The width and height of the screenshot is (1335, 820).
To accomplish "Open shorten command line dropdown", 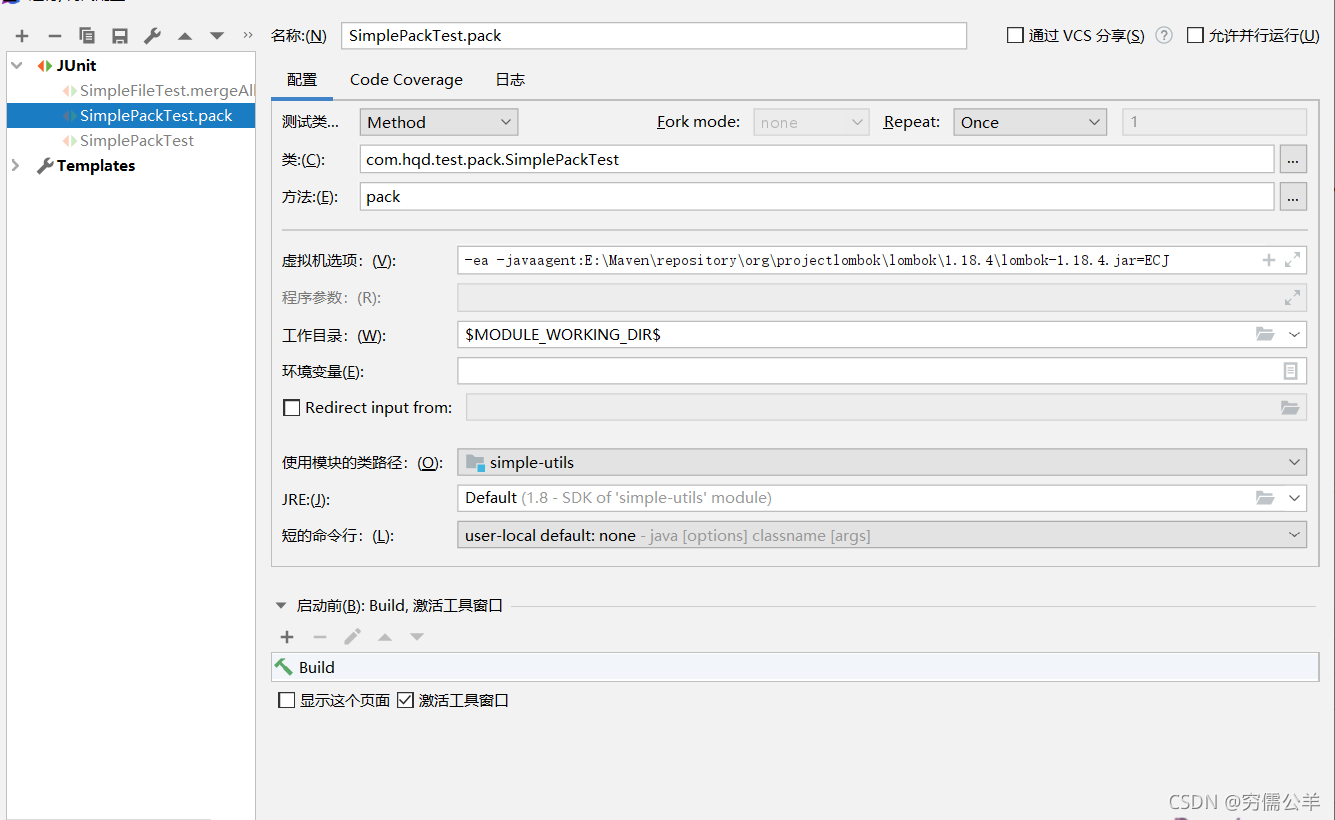I will point(882,535).
